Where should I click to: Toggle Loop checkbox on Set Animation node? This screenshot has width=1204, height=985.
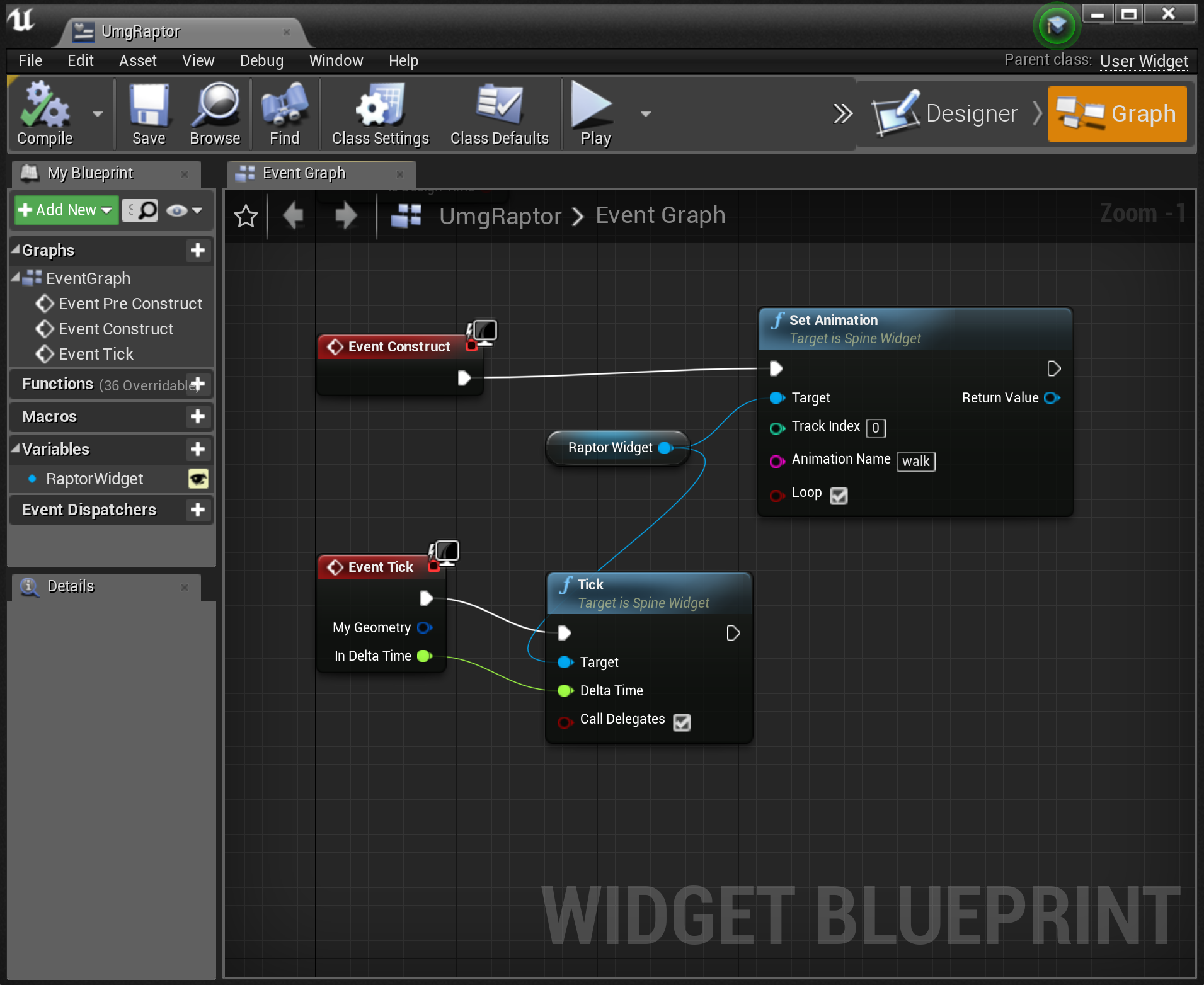click(x=839, y=496)
